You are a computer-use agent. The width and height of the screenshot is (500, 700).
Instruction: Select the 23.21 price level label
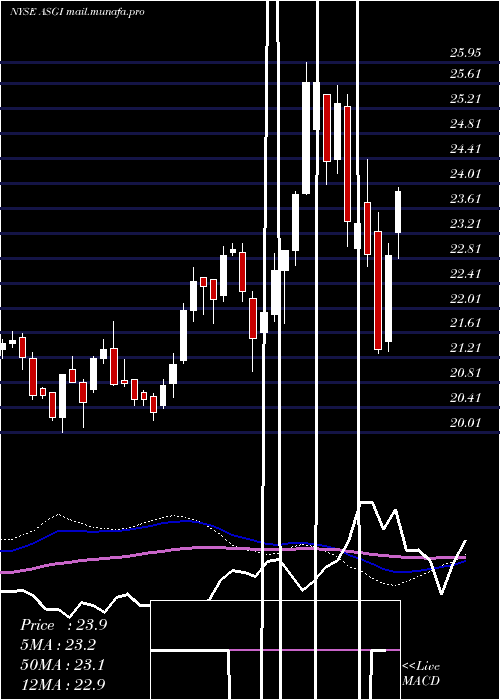(466, 224)
